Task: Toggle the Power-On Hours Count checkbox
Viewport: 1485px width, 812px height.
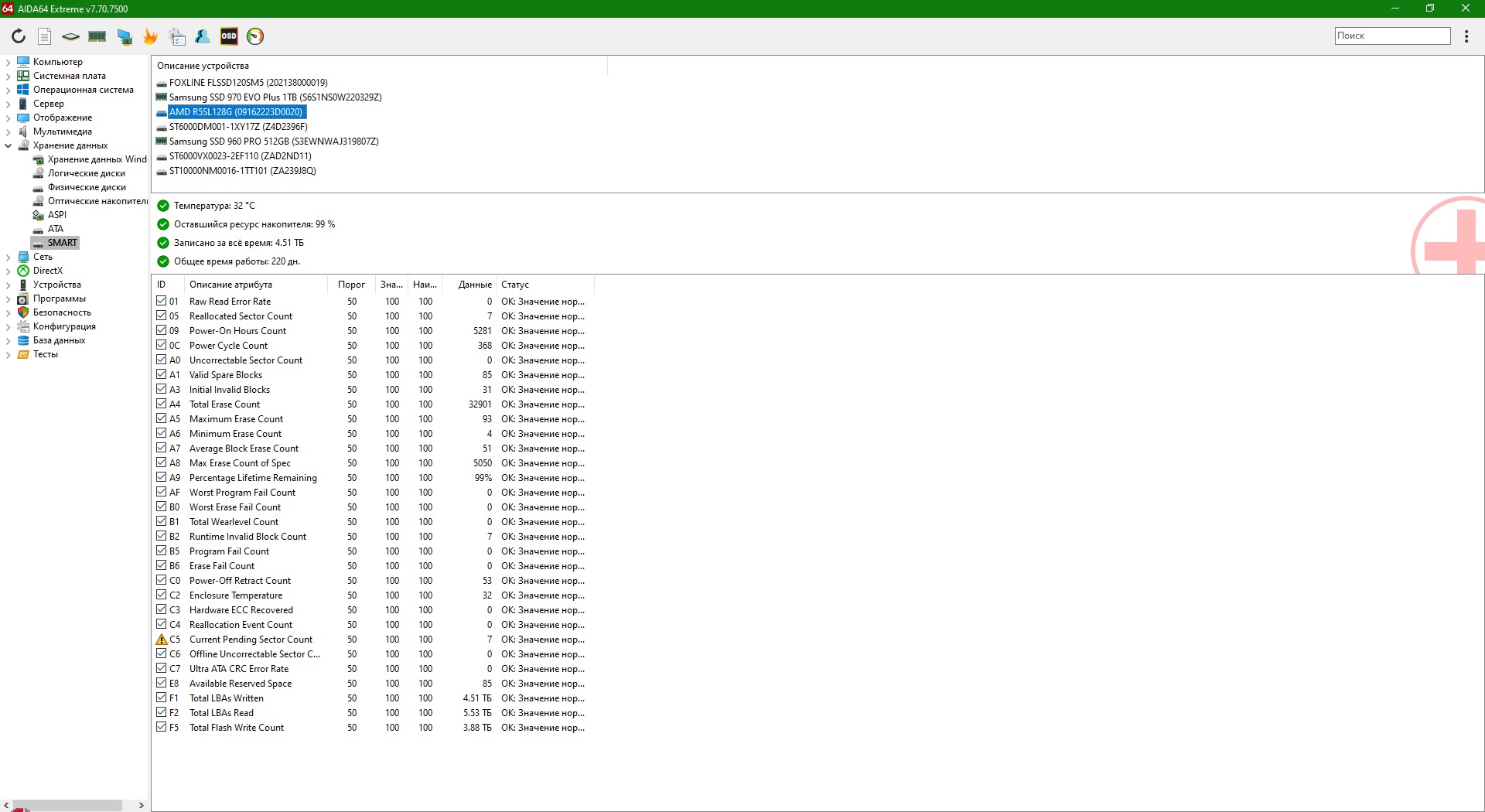Action: click(162, 331)
